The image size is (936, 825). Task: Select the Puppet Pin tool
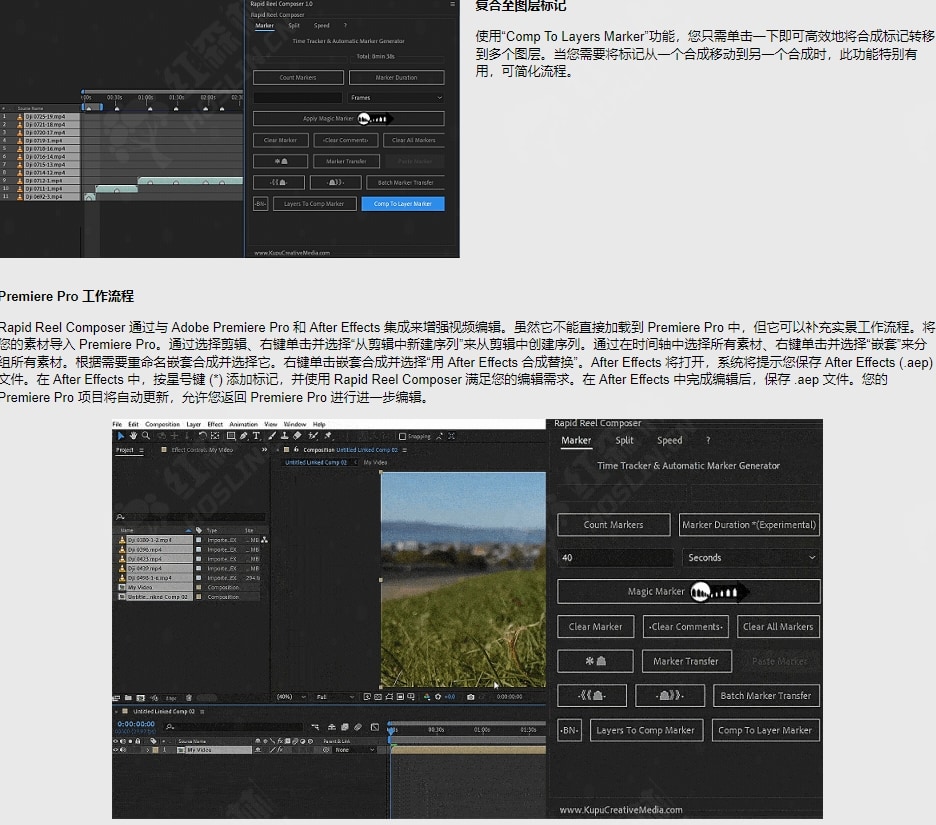coord(328,436)
